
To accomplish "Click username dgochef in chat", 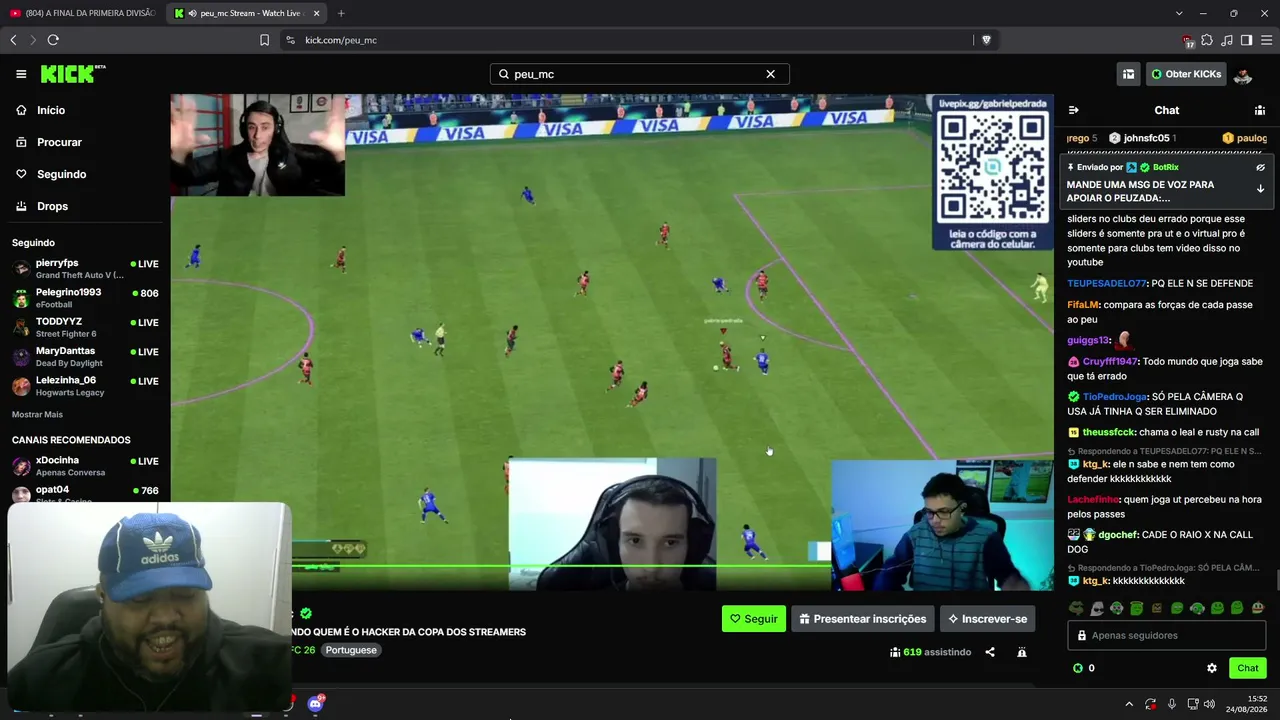I will coord(1118,535).
